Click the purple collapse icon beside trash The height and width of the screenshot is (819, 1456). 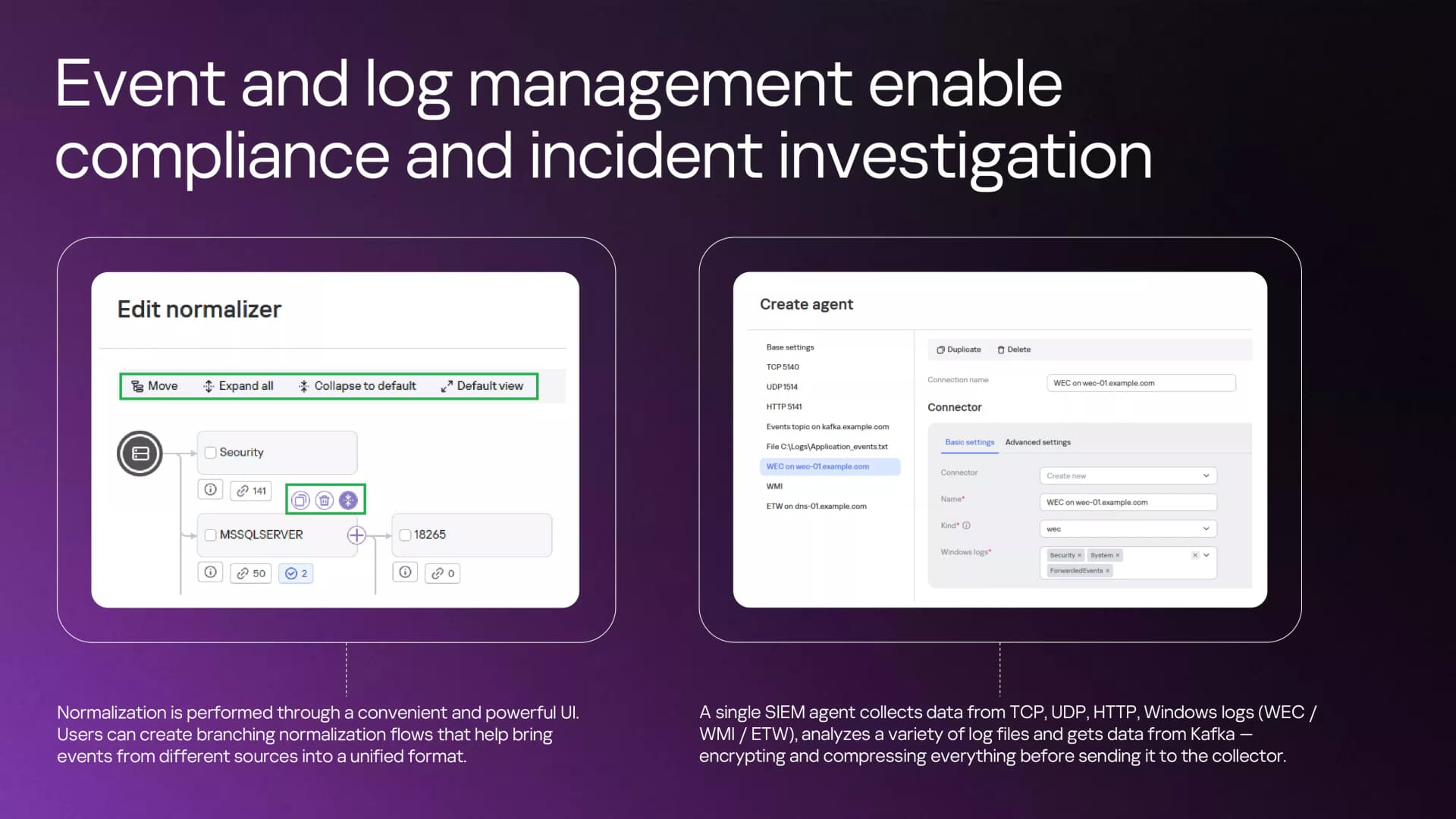(x=348, y=500)
